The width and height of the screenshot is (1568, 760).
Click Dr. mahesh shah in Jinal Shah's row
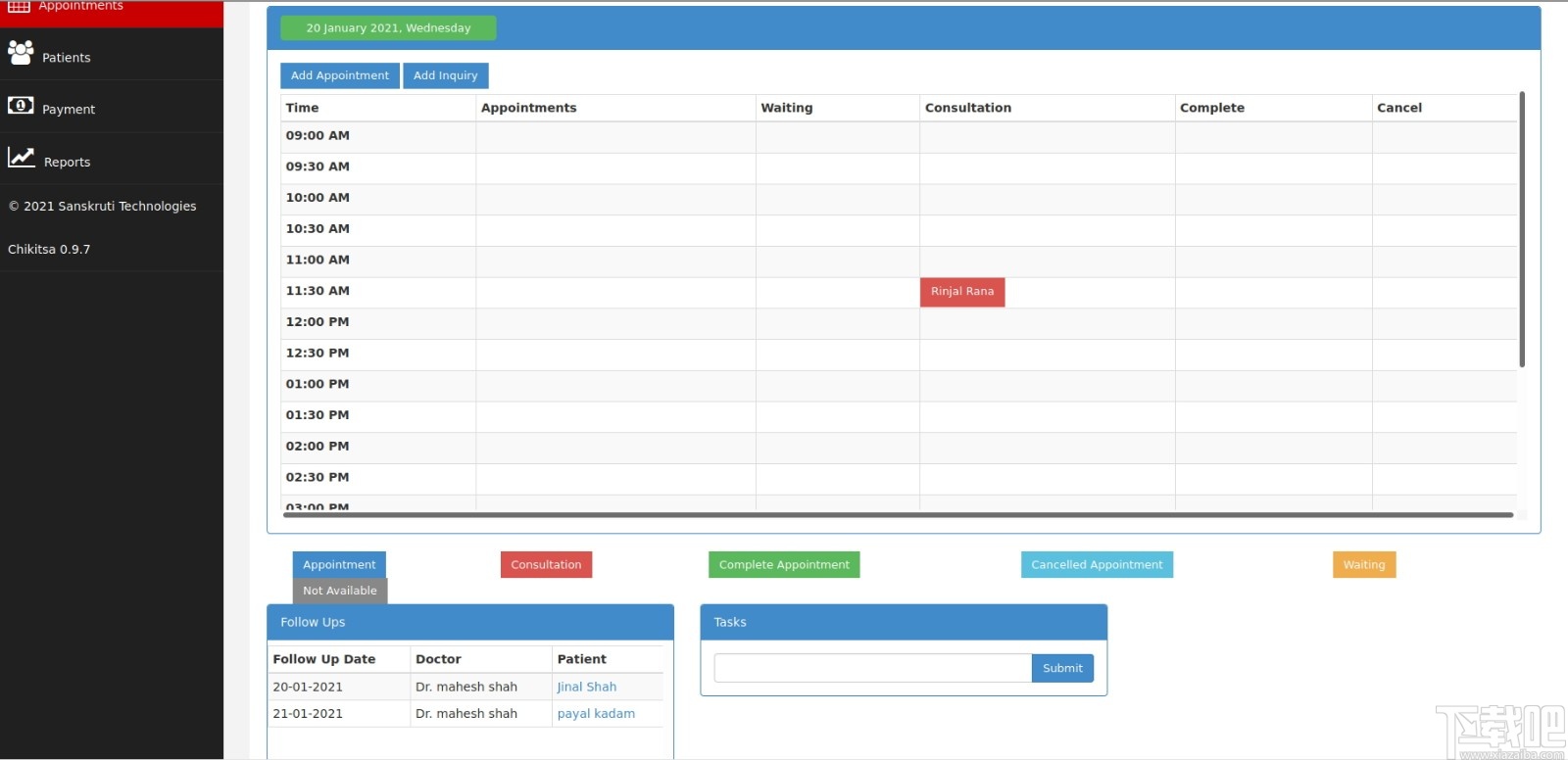[x=466, y=688]
